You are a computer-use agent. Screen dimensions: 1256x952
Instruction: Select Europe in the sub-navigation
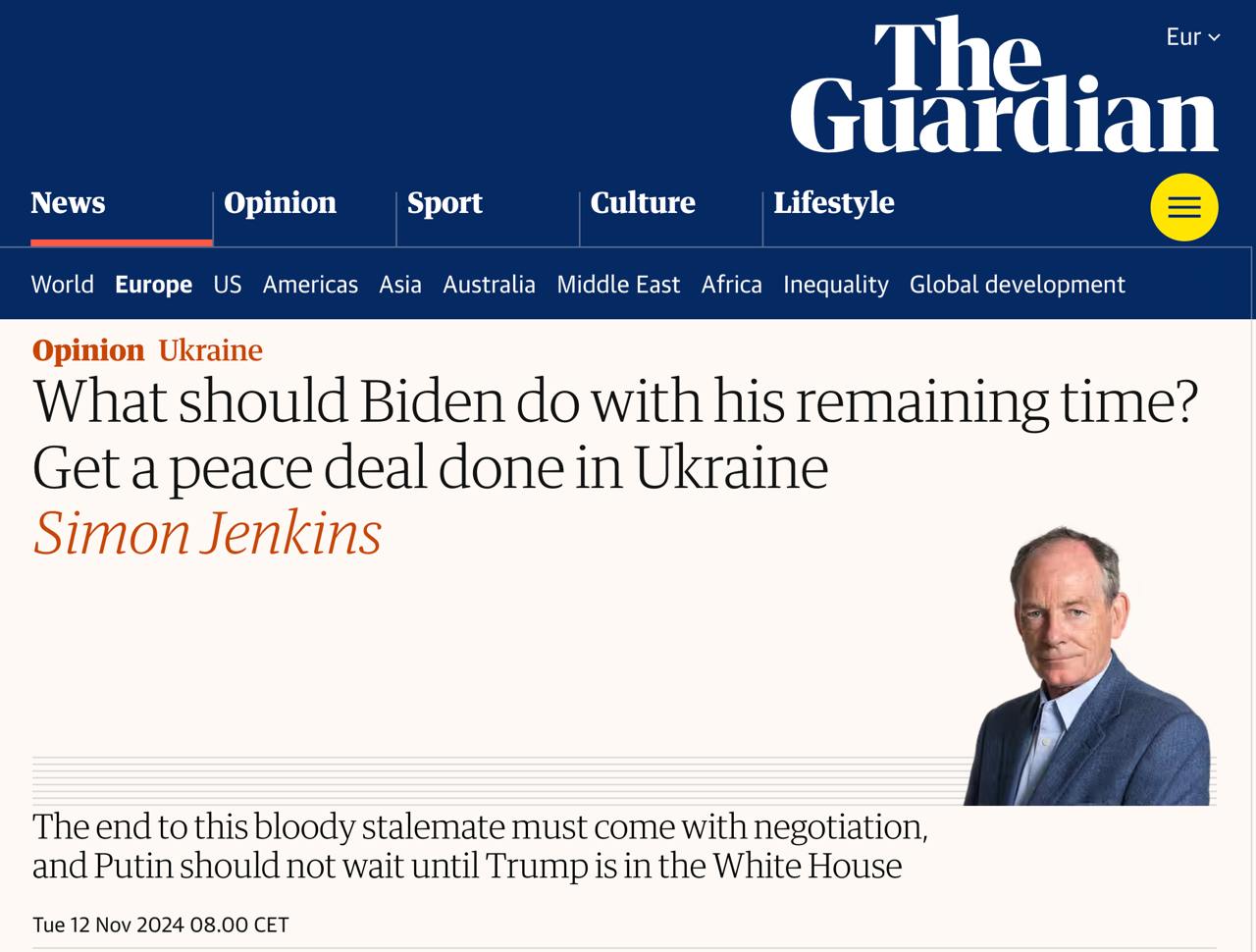(153, 285)
